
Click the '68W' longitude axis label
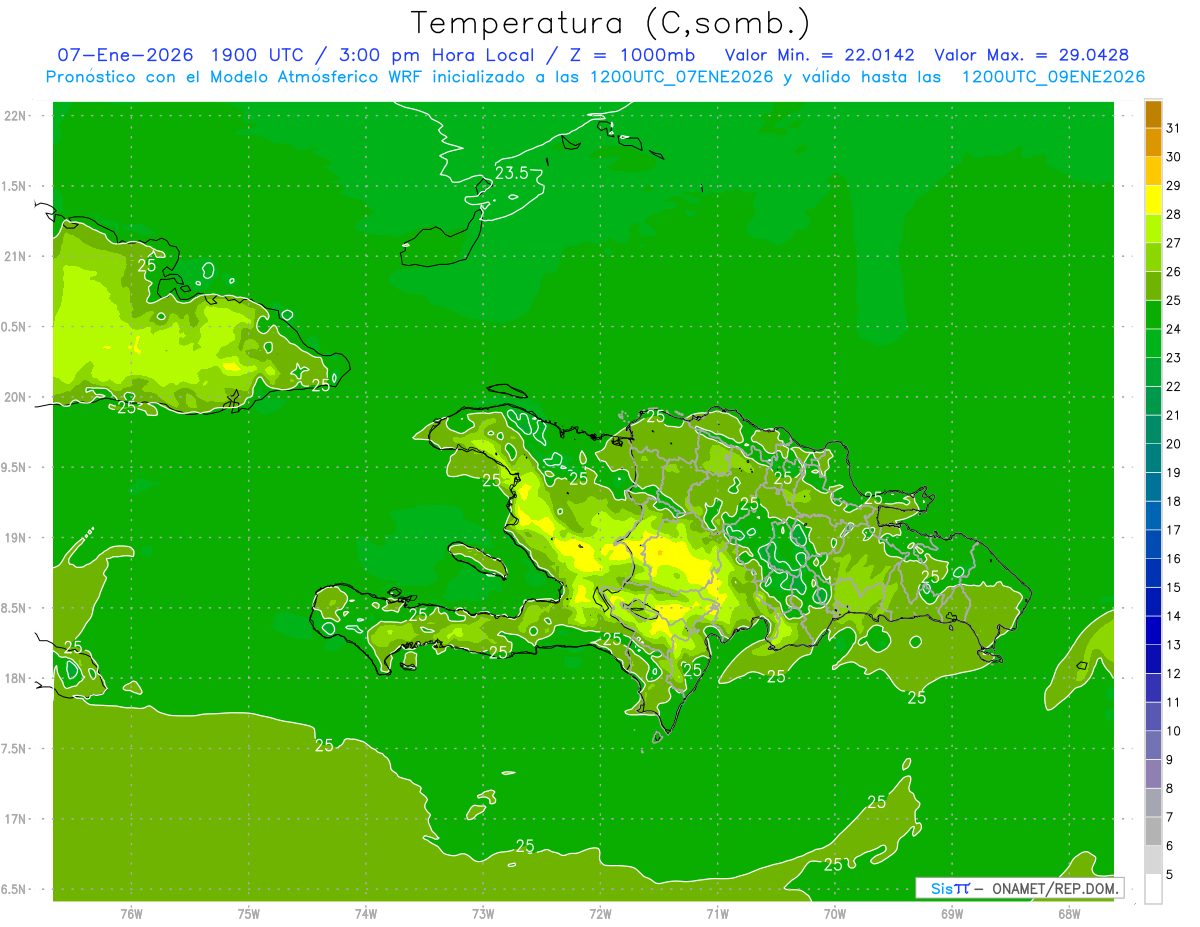click(1068, 913)
